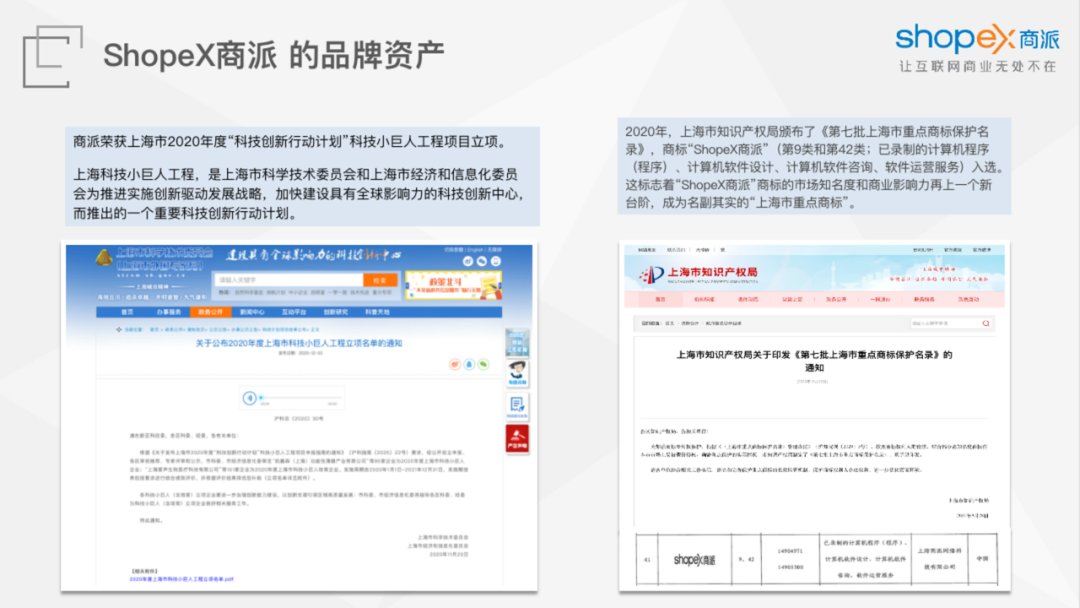This screenshot has width=1080, height=608.
Task: Share article via the blue QQ icon
Action: click(469, 364)
